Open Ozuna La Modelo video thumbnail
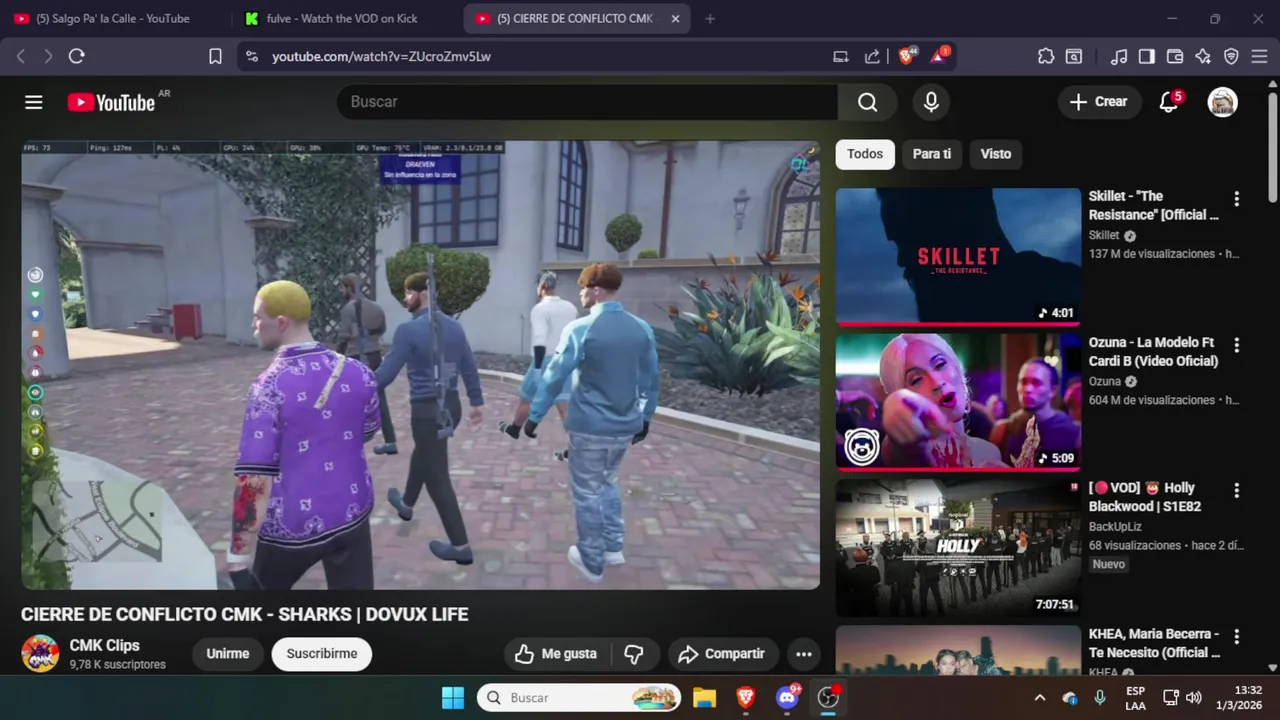 [958, 402]
